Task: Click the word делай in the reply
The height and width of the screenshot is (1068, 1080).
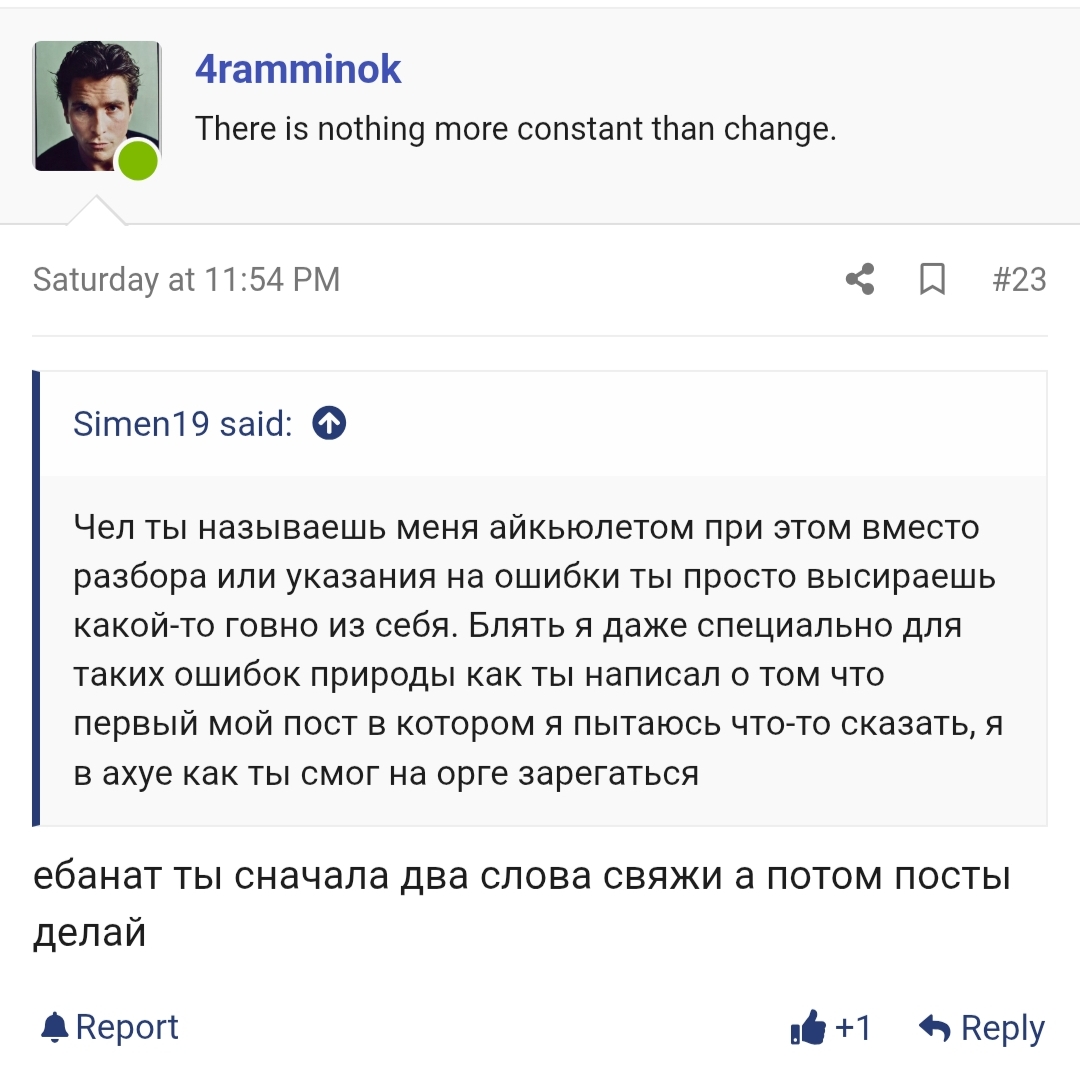Action: point(90,933)
